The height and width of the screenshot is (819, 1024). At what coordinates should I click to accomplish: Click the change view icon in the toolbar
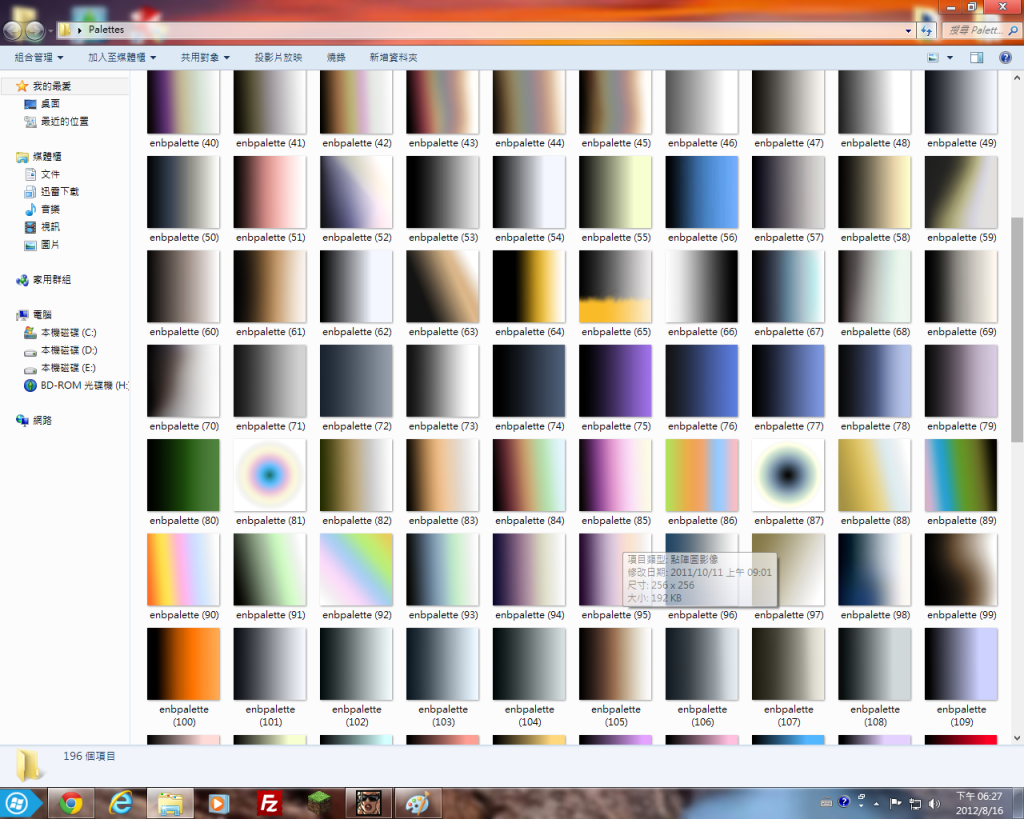(x=932, y=58)
